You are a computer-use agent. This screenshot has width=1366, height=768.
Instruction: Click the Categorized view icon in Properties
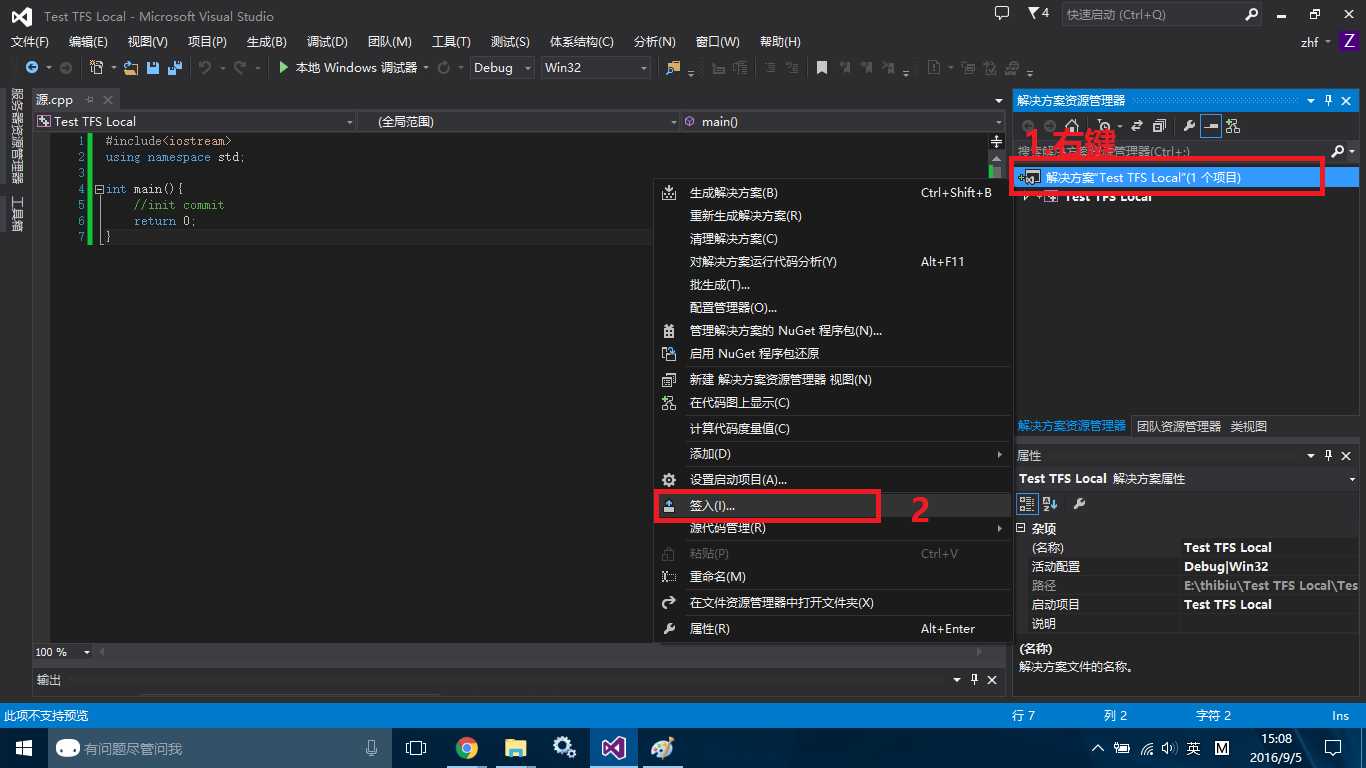(x=1027, y=503)
